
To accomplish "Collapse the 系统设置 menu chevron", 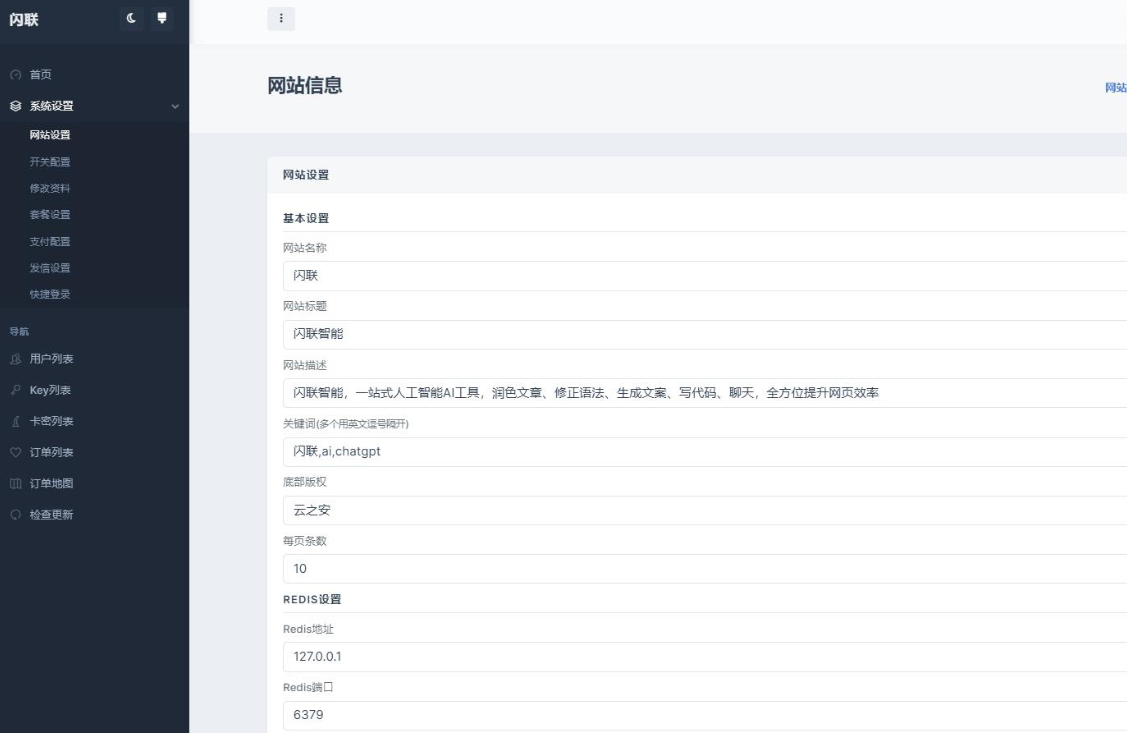I will pos(175,106).
